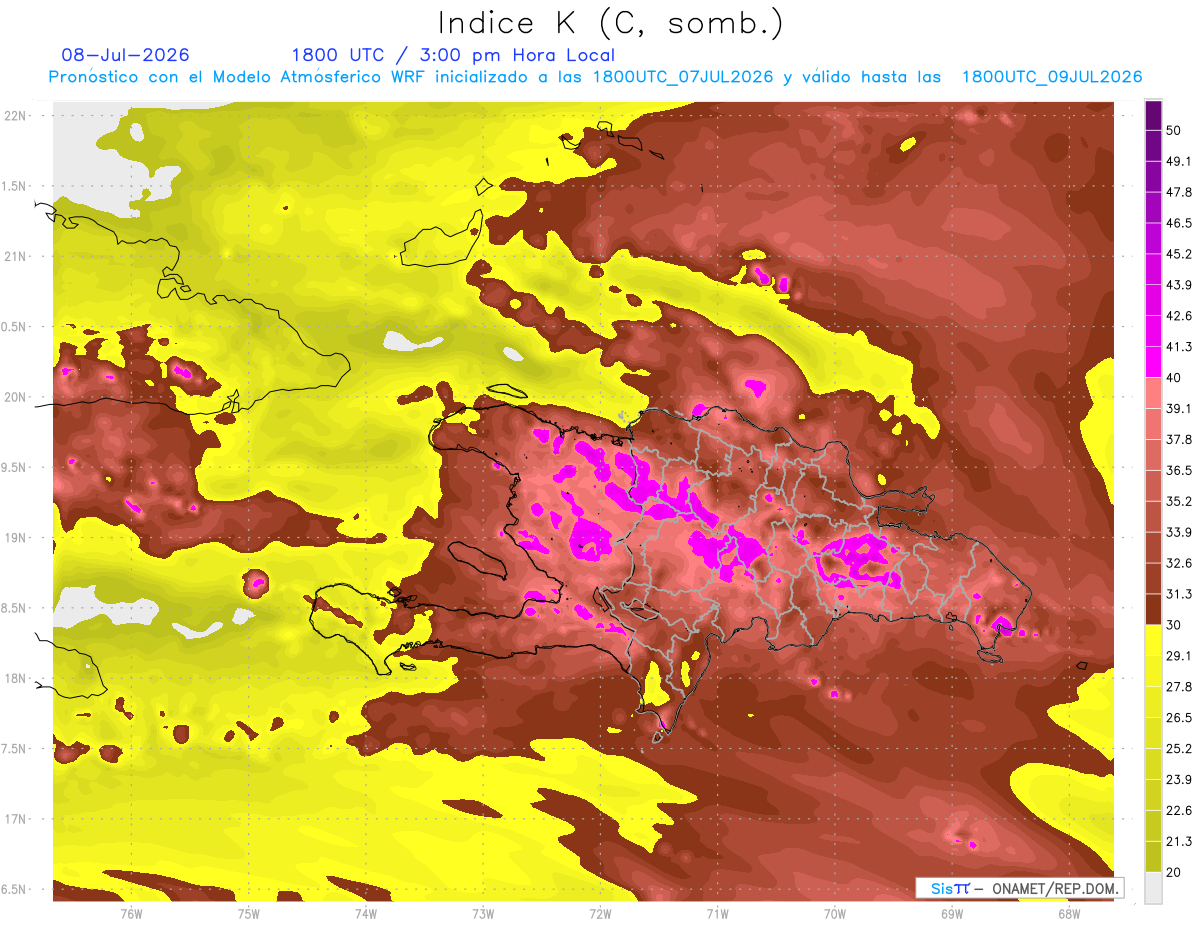Image resolution: width=1200 pixels, height=927 pixels.
Task: Click the '46.5' value on color scale
Action: point(1178,223)
